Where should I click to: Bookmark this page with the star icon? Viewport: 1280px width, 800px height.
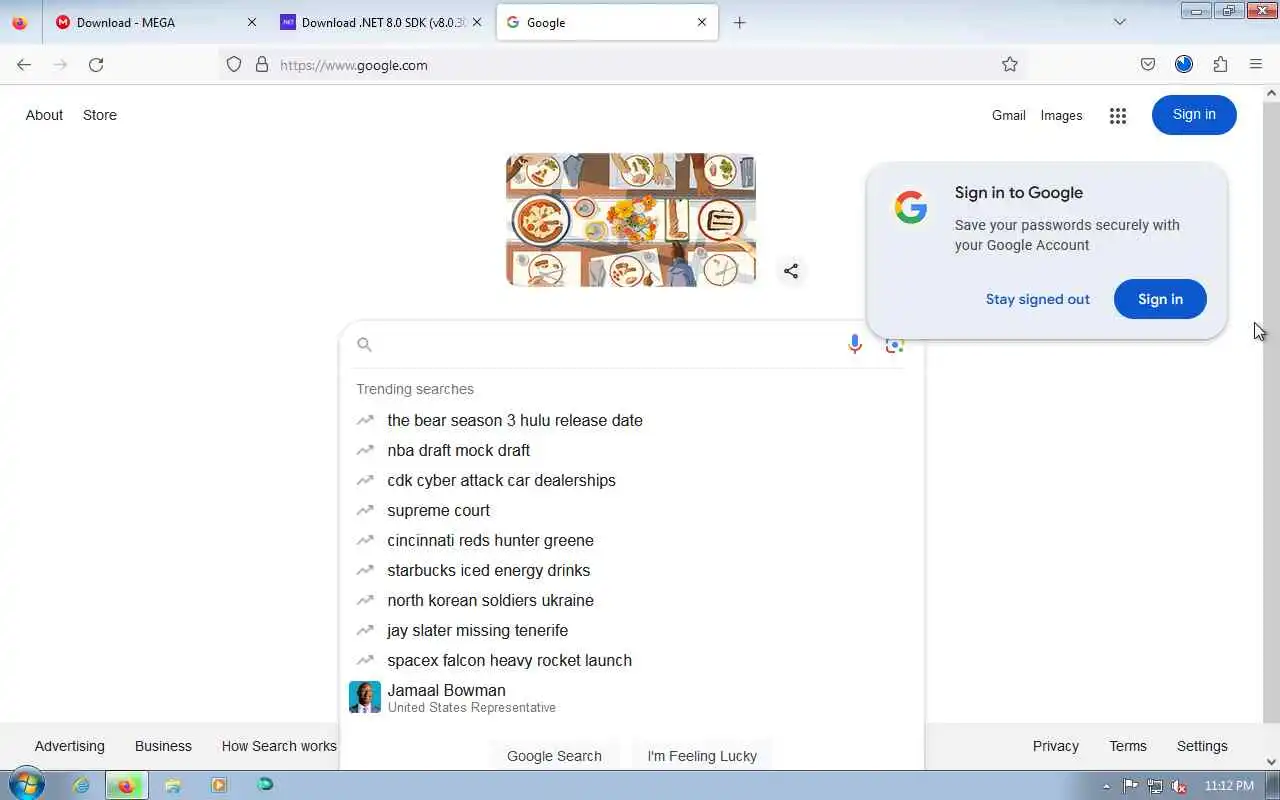click(x=1010, y=64)
